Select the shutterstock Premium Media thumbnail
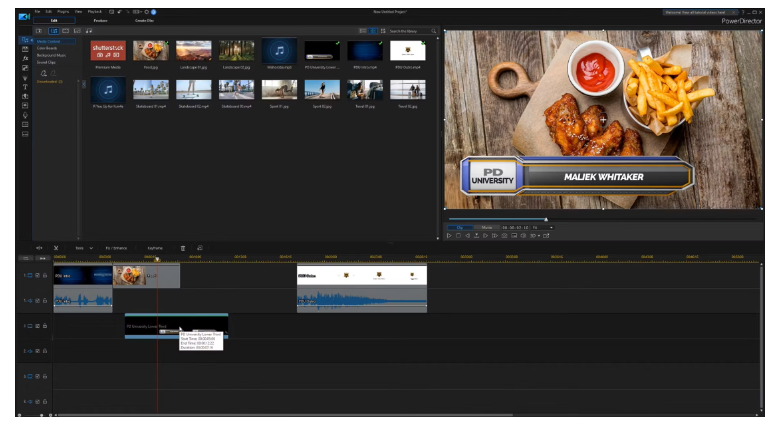Image resolution: width=775 pixels, height=426 pixels. point(108,51)
